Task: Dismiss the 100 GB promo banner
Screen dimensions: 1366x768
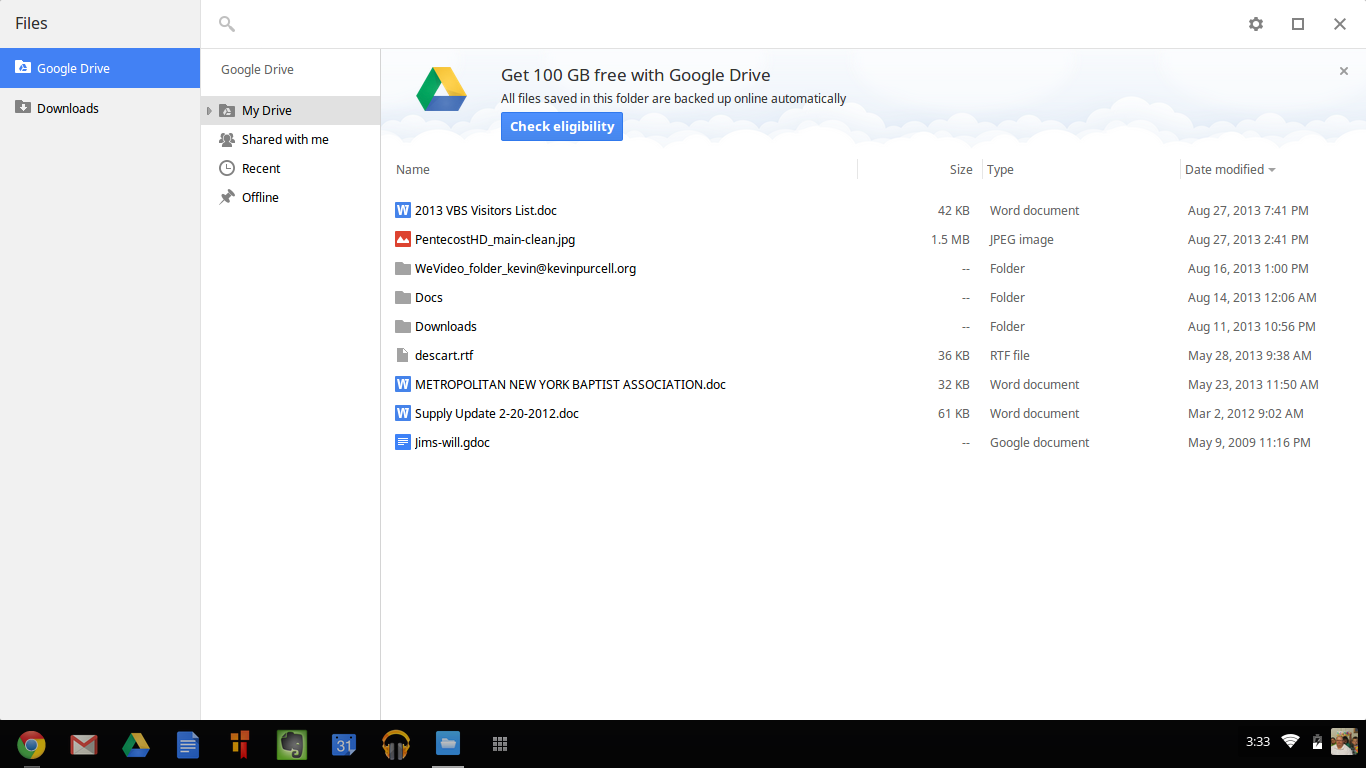Action: click(x=1344, y=73)
